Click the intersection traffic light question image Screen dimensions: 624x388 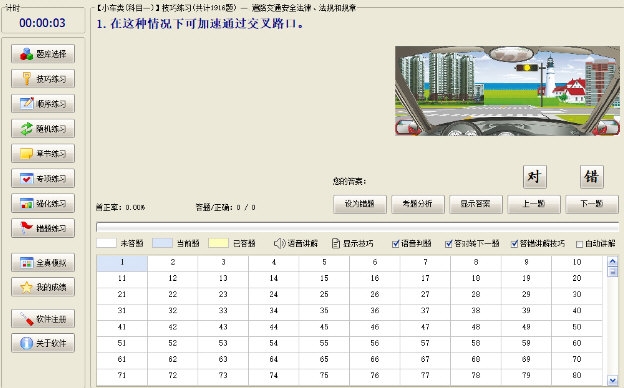[507, 91]
